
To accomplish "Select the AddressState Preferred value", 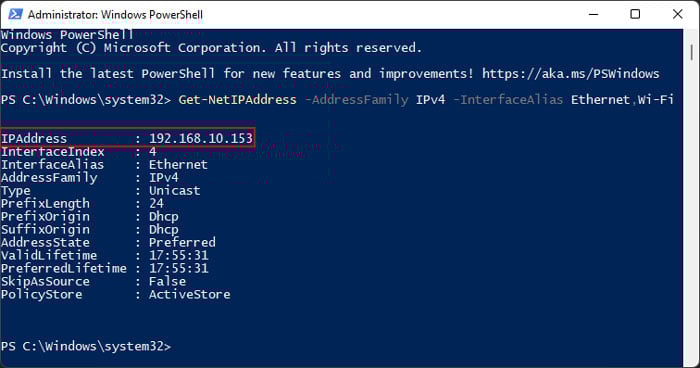I will (182, 243).
